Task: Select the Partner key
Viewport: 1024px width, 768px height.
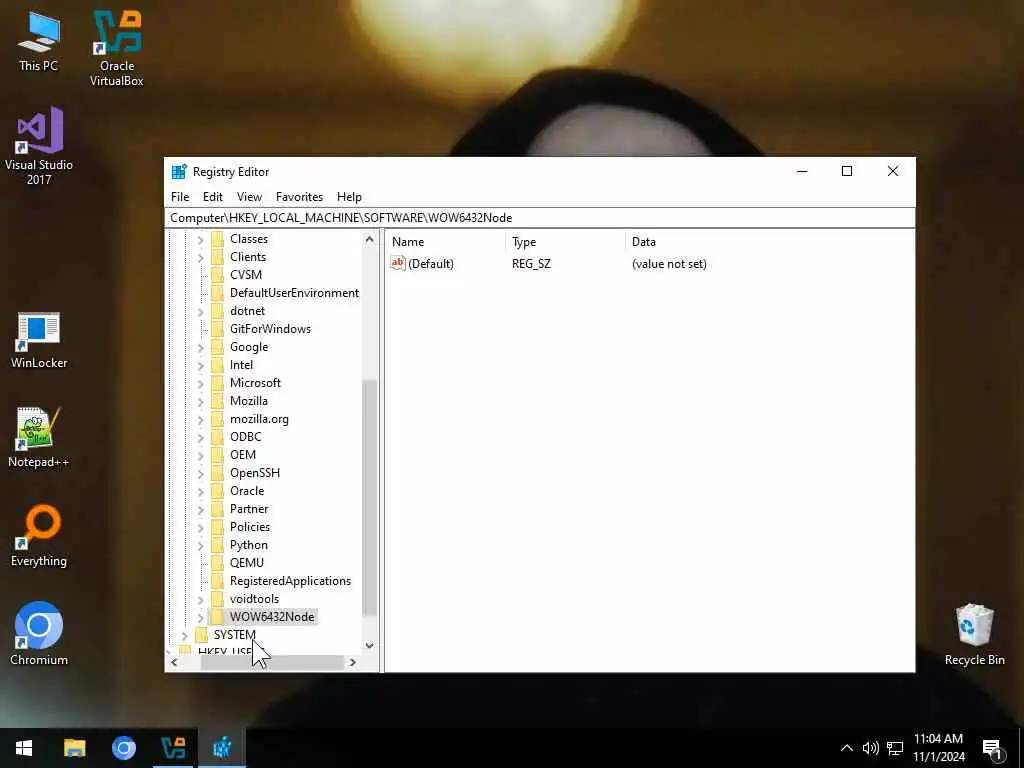Action: pos(249,509)
